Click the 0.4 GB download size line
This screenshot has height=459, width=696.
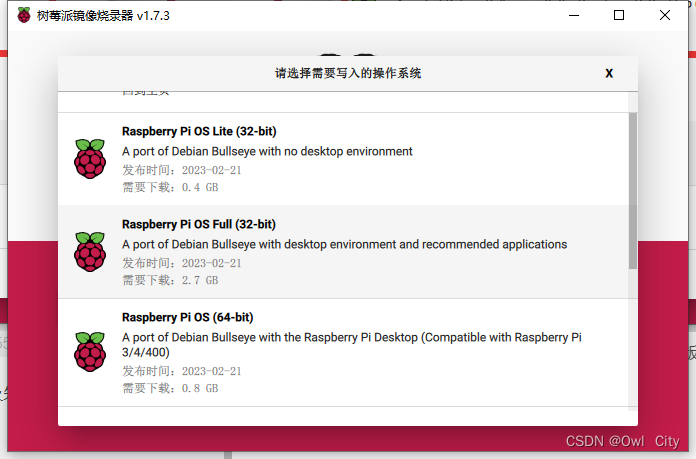[x=170, y=187]
